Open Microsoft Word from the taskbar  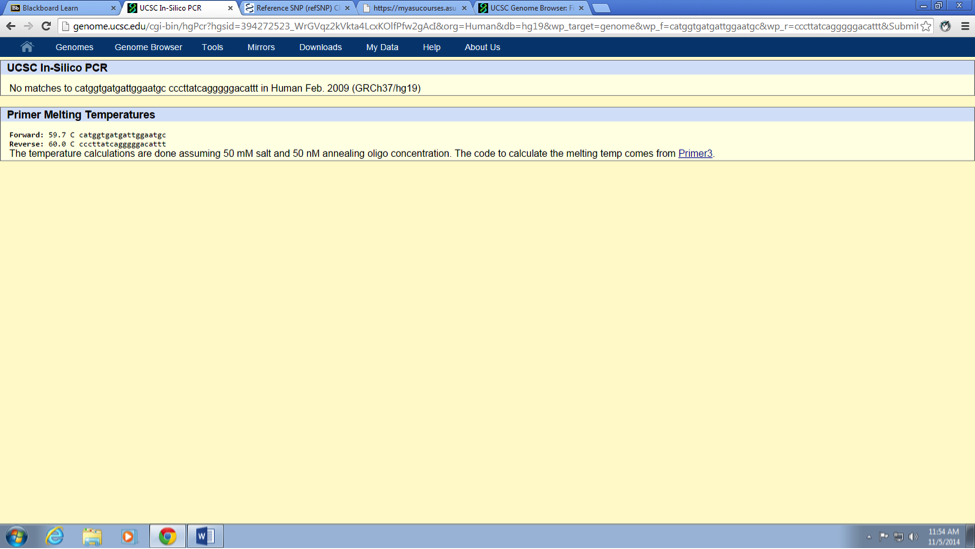point(205,537)
